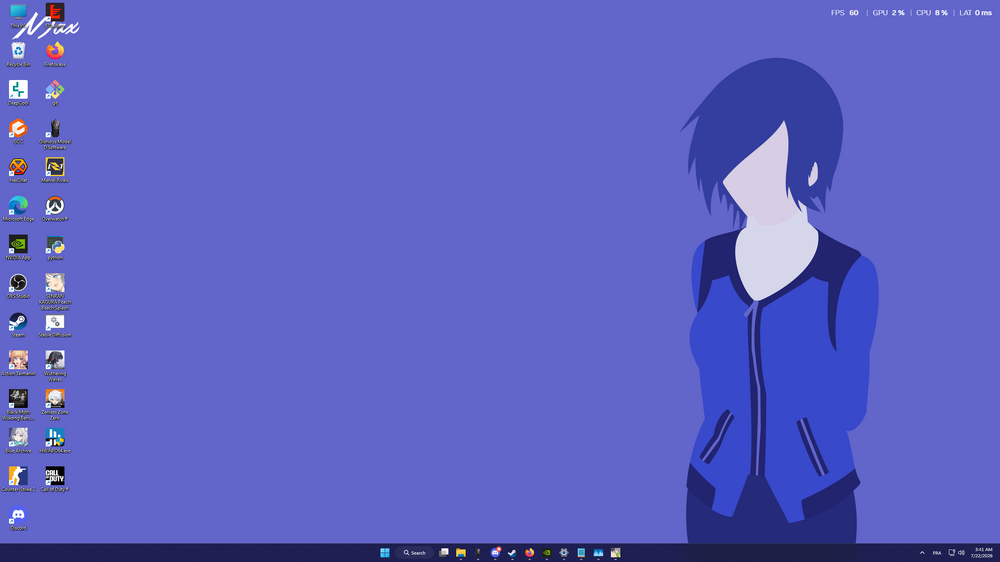Select the SENRAN KAGURA Peach Beach Splash shortcut
Viewport: 1000px width, 562px height.
55,292
